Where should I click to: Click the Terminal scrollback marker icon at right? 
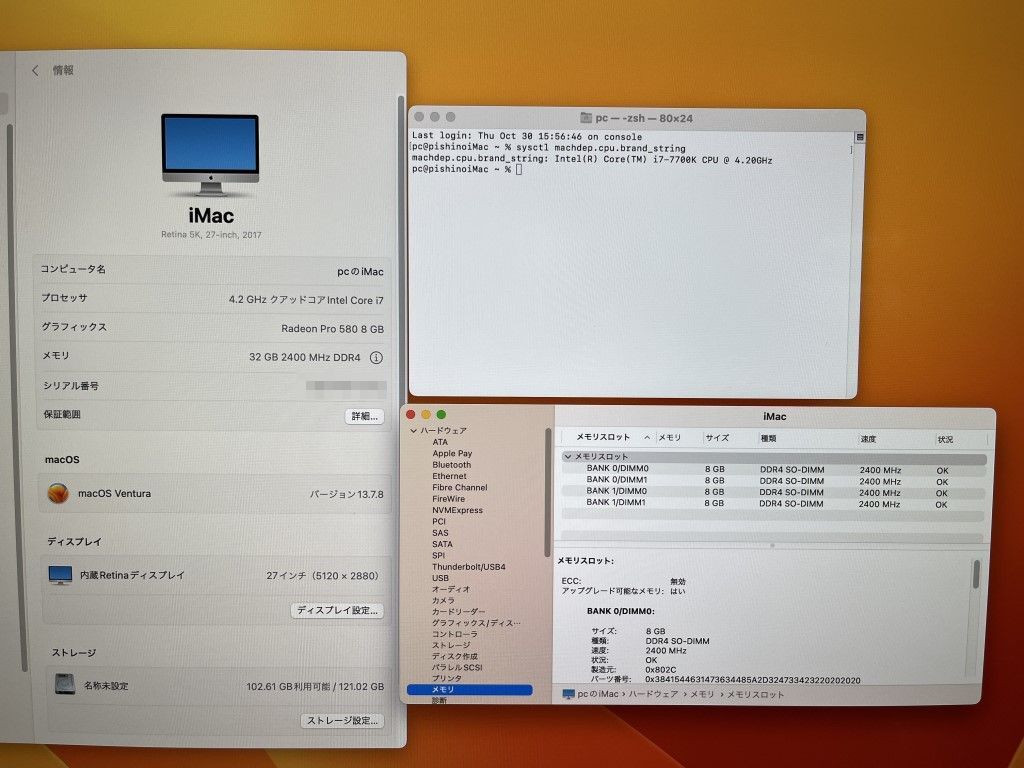coord(859,137)
